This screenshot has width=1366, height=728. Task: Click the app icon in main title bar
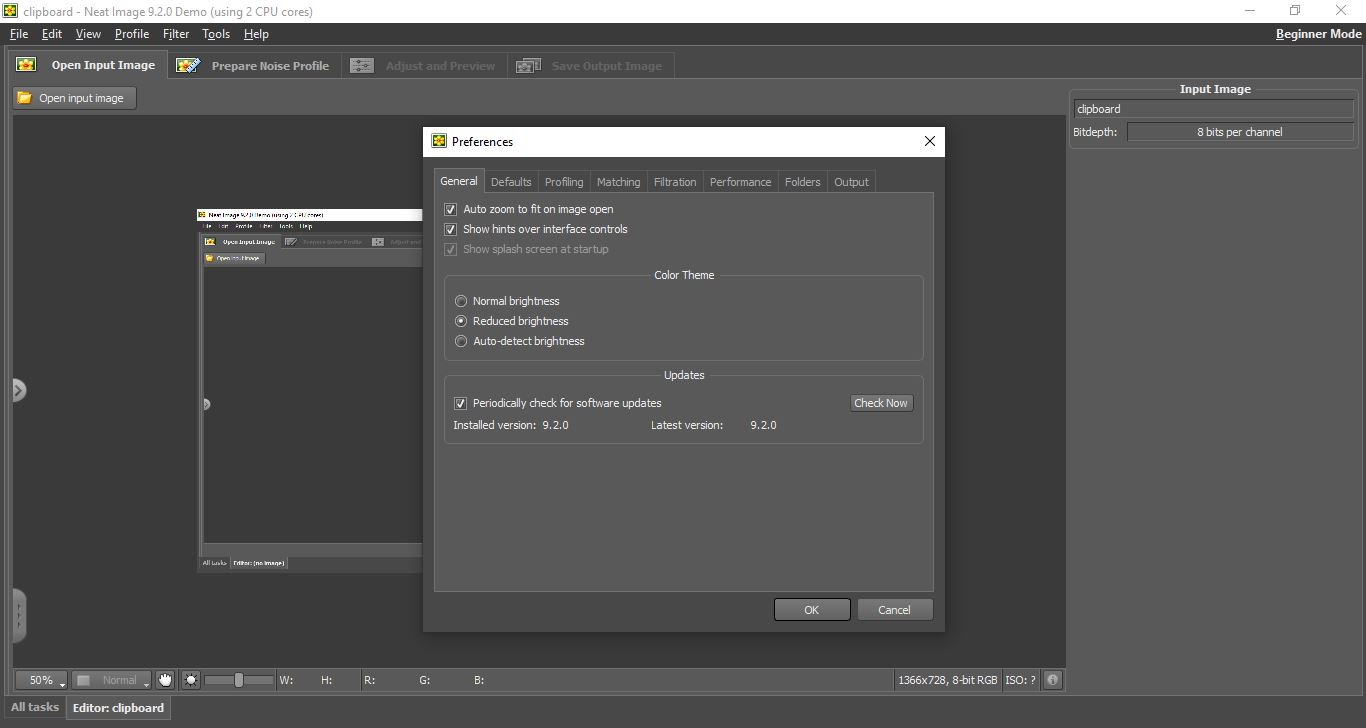[x=11, y=11]
